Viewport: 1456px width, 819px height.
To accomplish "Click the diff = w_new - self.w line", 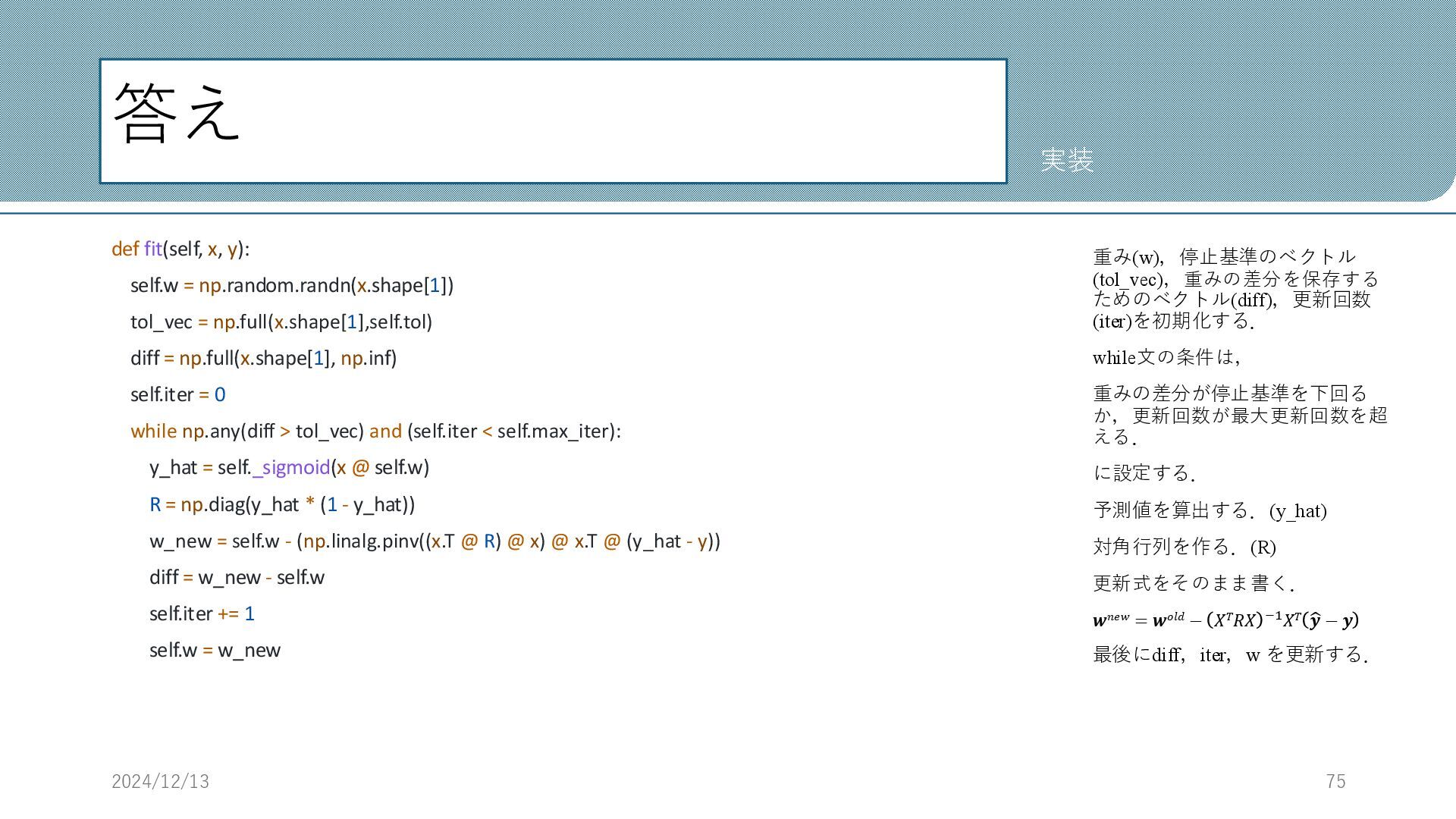I will point(237,577).
